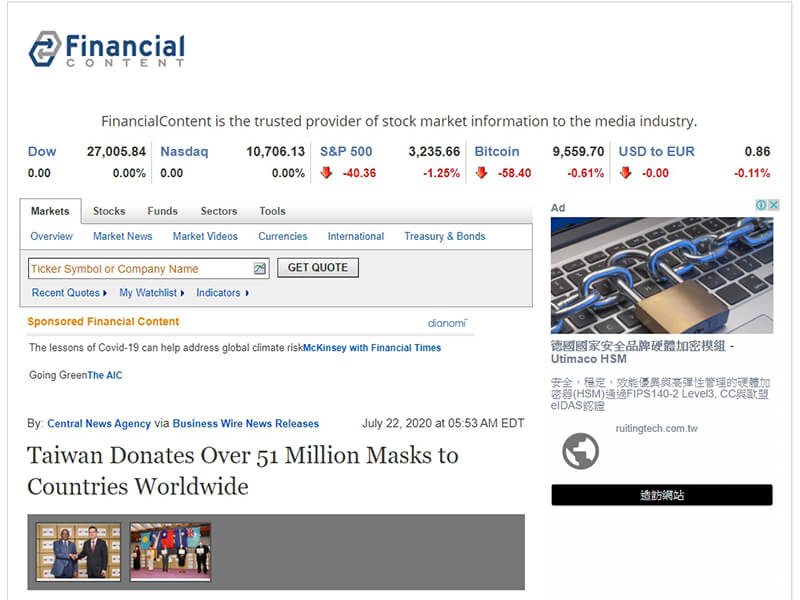Open the Sectors tab
This screenshot has height=600, width=800.
(219, 211)
